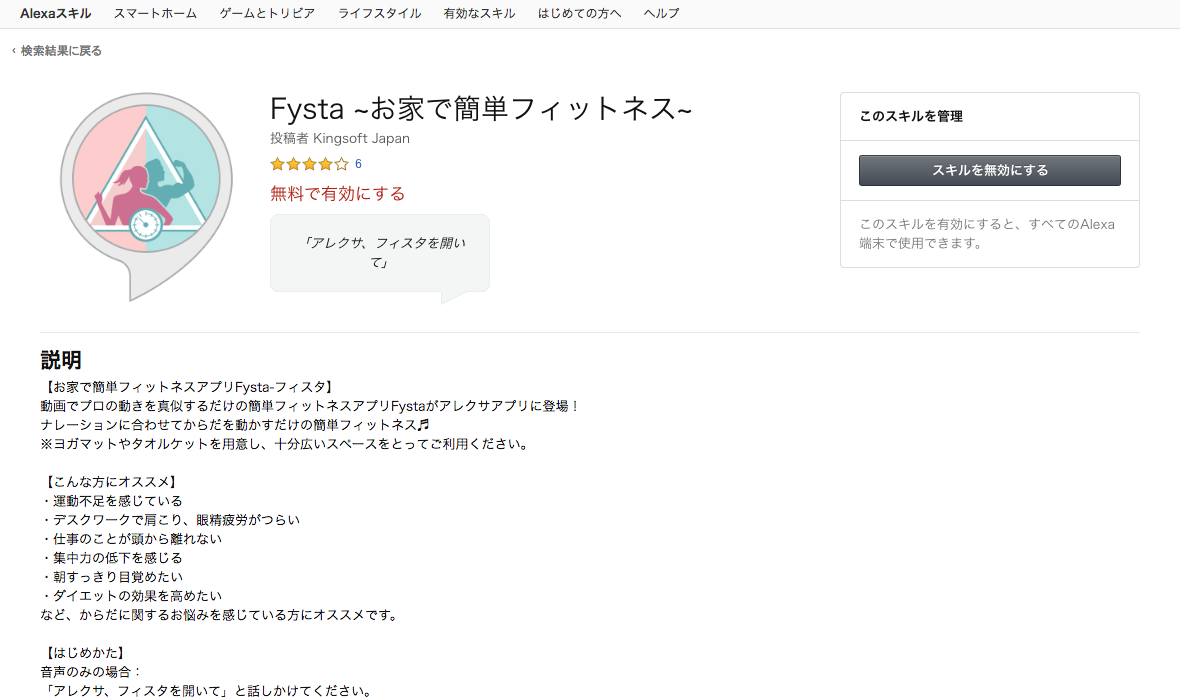Click 無料で有効にする text

coord(337,193)
